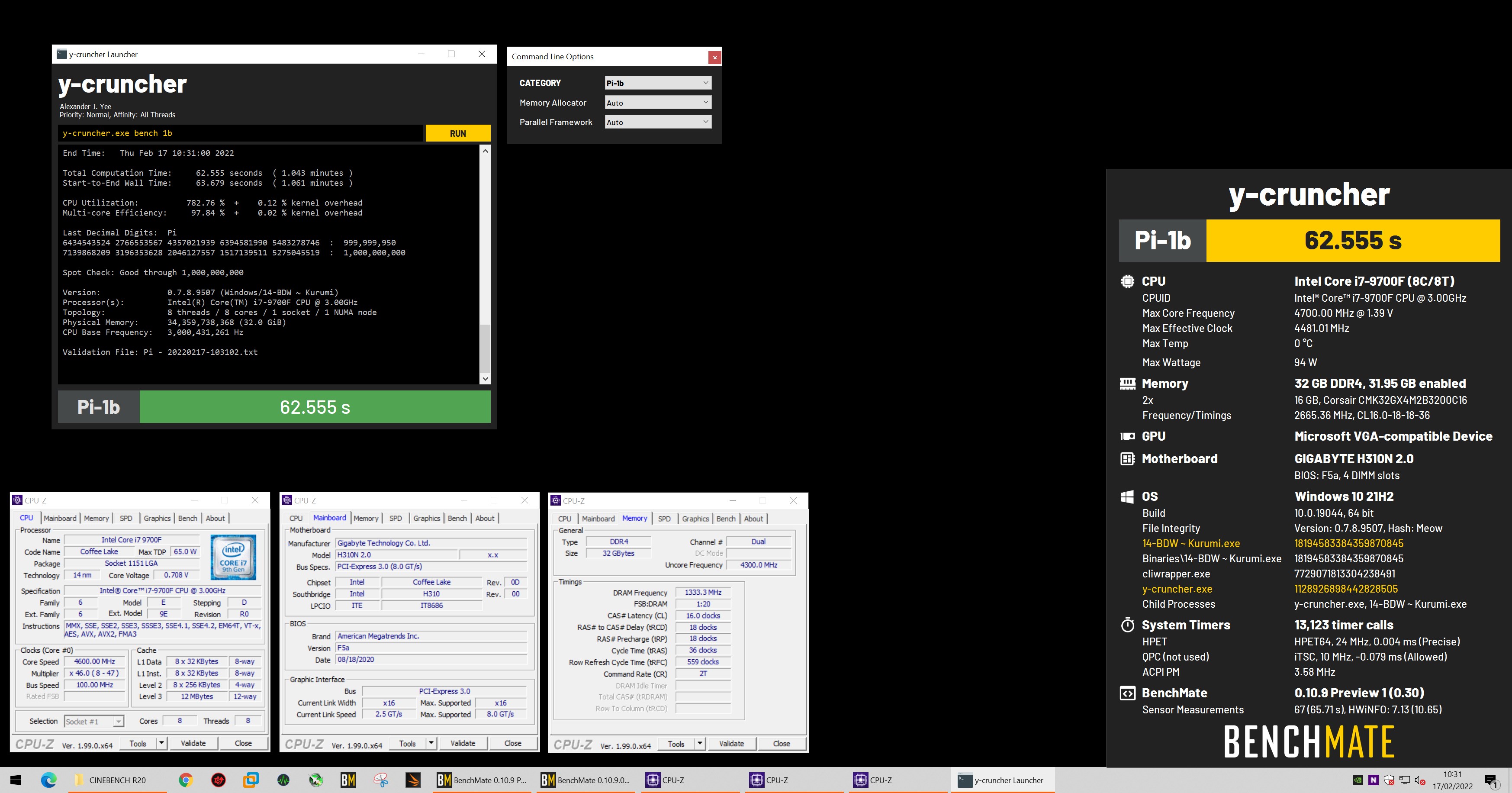This screenshot has height=793, width=1512.
Task: Open the CATEGORY Pi-1b dropdown
Action: pyautogui.click(x=657, y=83)
